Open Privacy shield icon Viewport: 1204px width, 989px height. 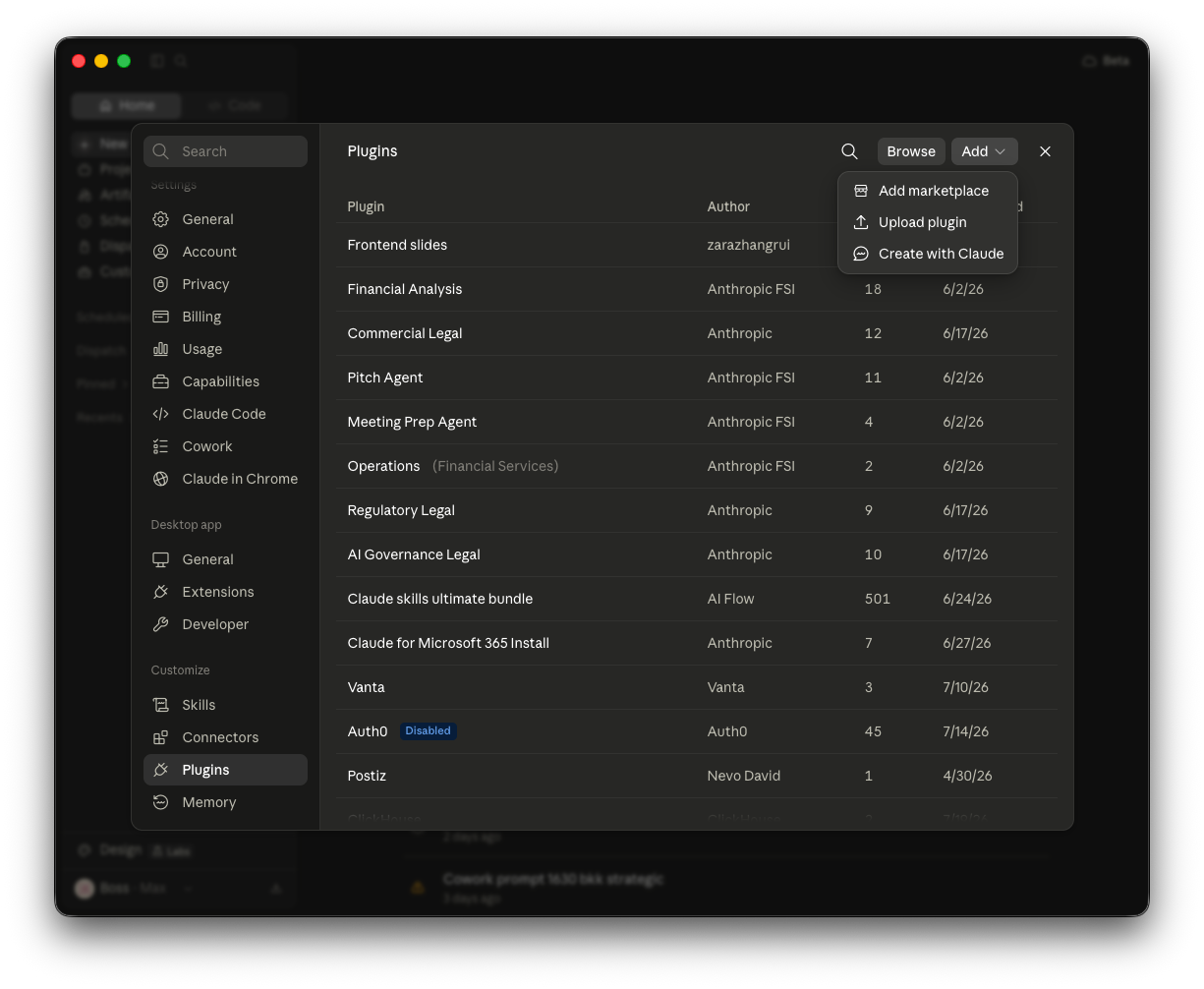160,284
